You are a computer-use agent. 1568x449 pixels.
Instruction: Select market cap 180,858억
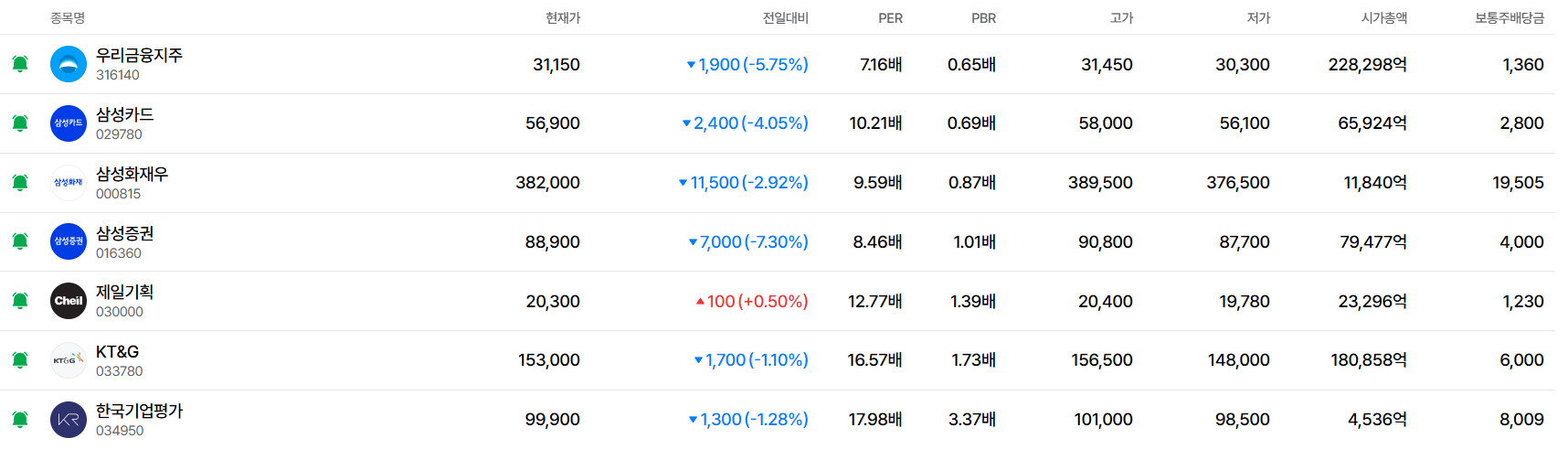point(1369,360)
